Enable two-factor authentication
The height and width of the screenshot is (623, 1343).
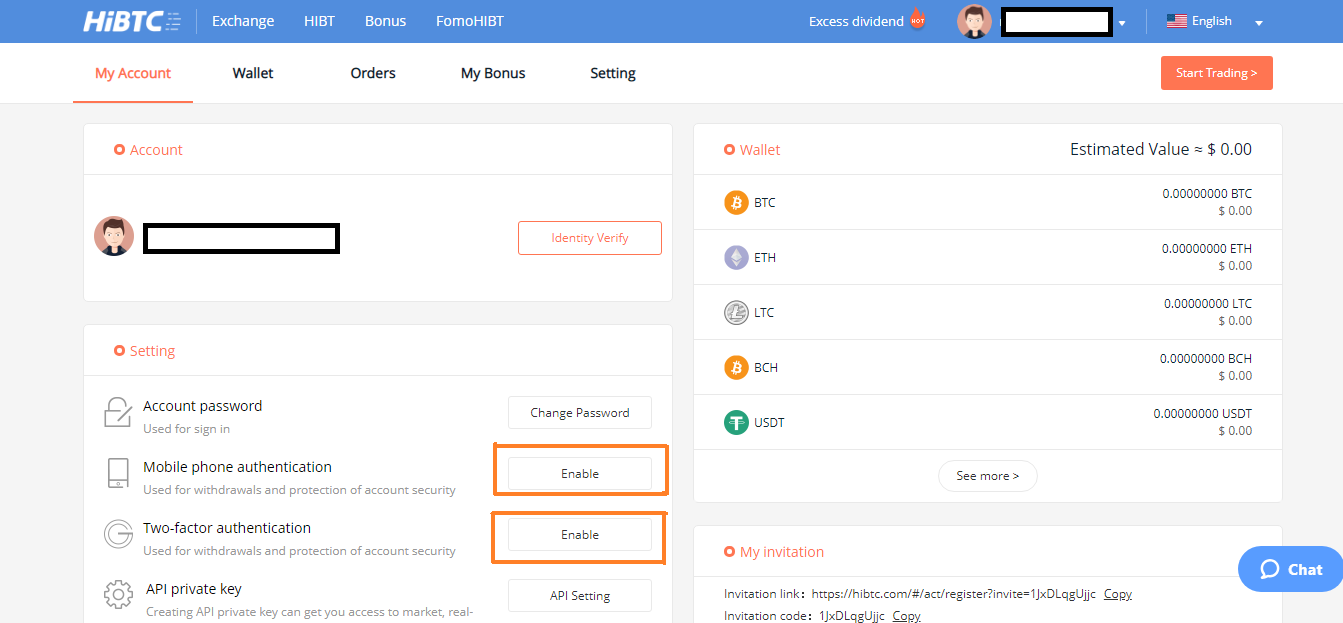(x=580, y=535)
